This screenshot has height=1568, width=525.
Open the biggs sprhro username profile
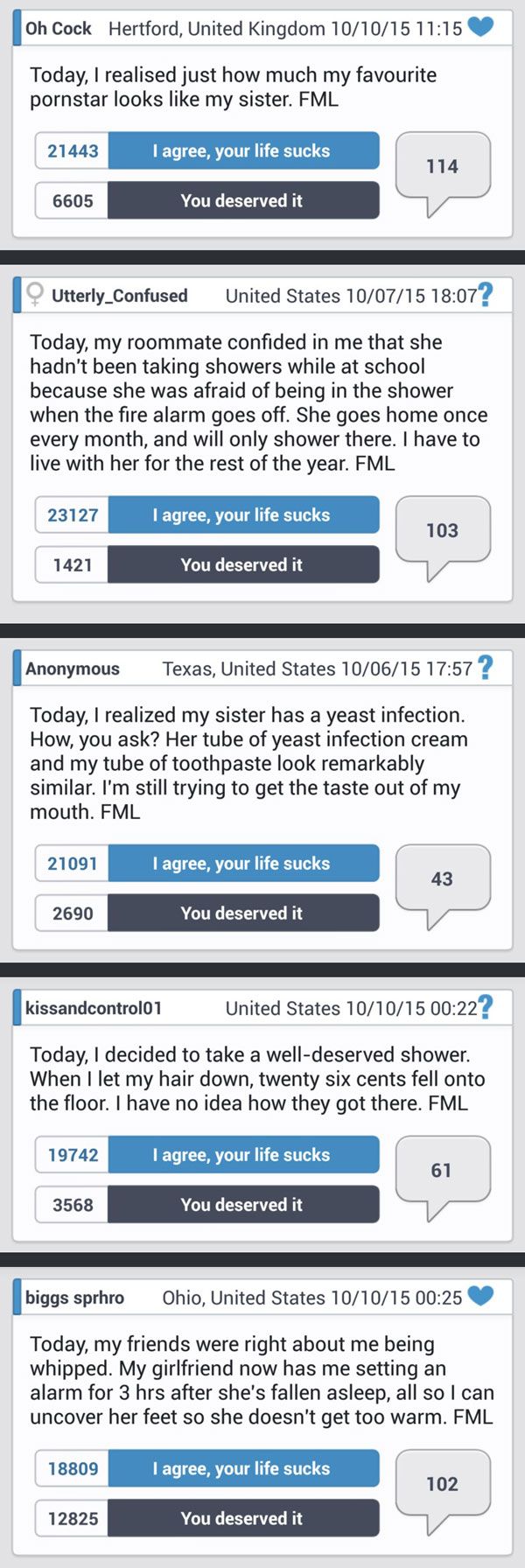click(75, 1297)
